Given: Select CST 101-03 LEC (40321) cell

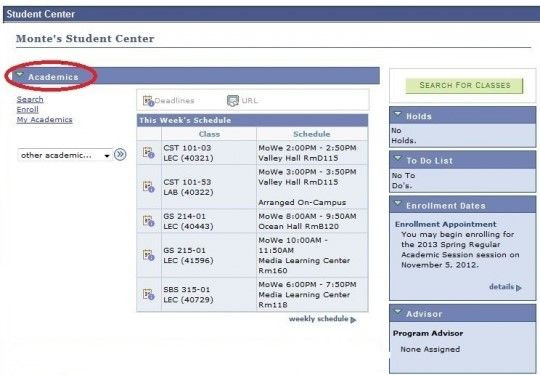Looking at the screenshot, I should [x=209, y=153].
